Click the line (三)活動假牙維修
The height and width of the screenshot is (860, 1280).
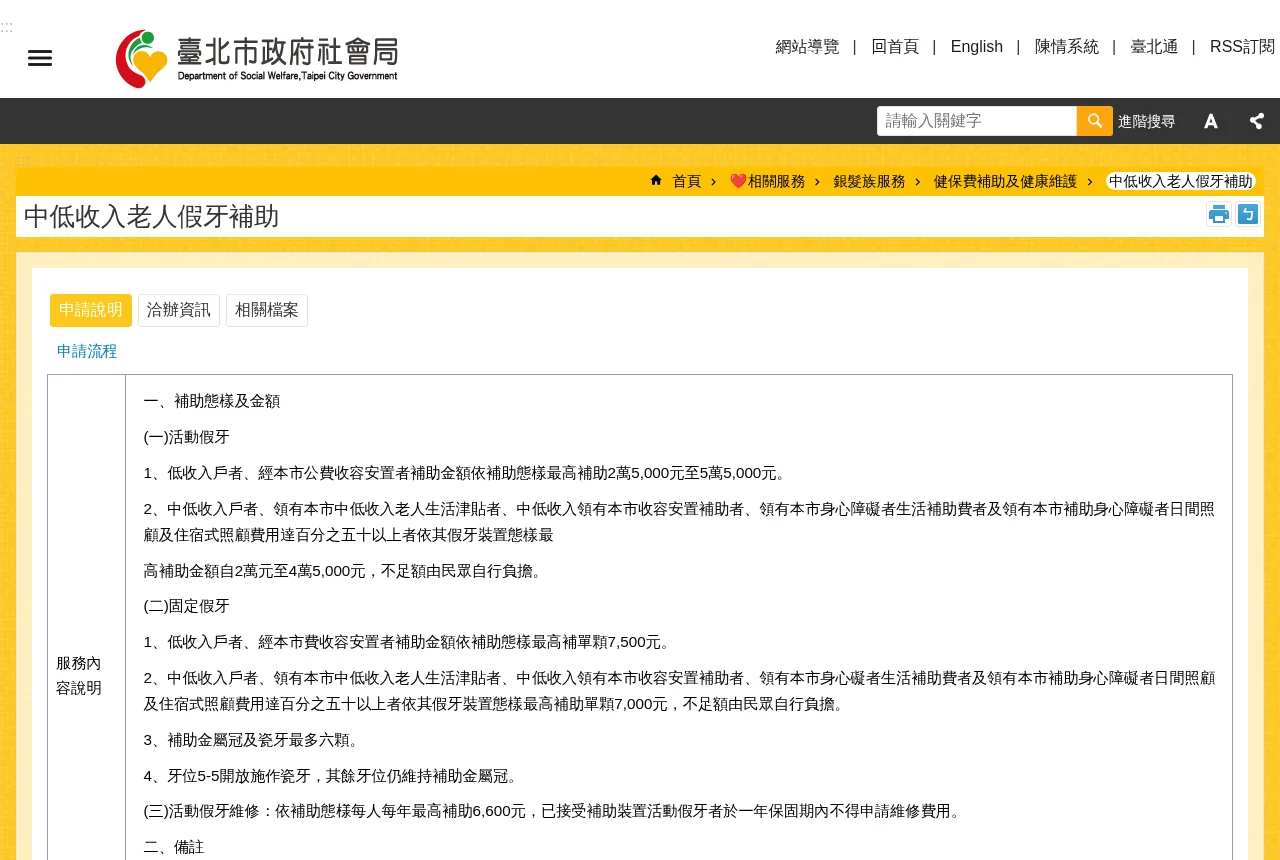[554, 811]
